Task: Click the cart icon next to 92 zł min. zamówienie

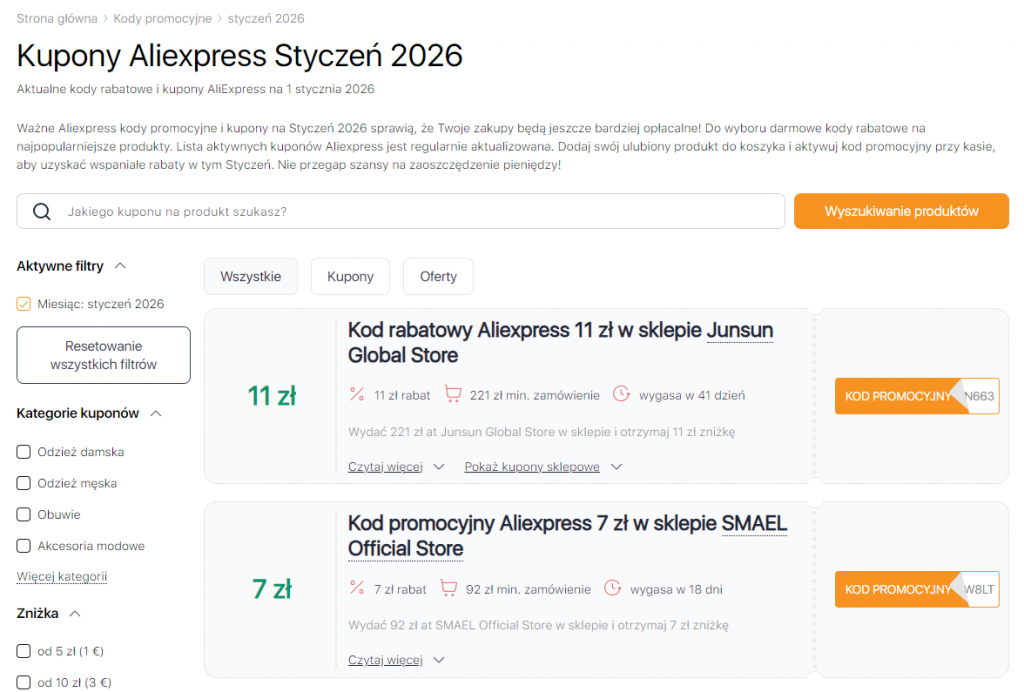Action: pyautogui.click(x=448, y=589)
